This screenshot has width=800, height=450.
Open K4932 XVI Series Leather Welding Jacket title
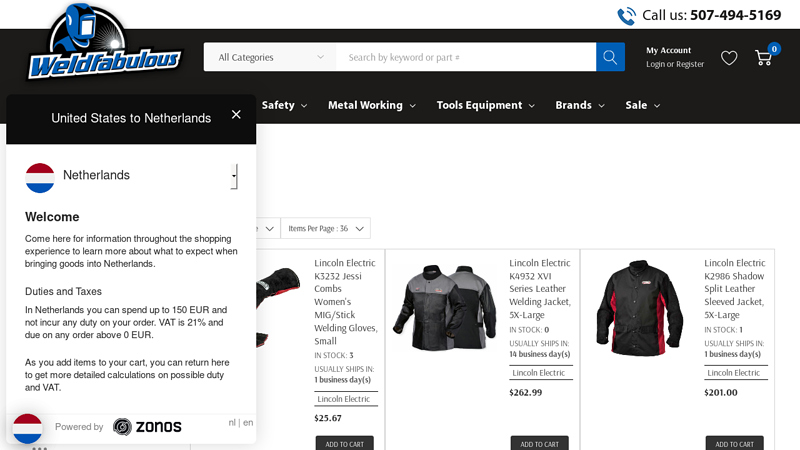coord(540,289)
